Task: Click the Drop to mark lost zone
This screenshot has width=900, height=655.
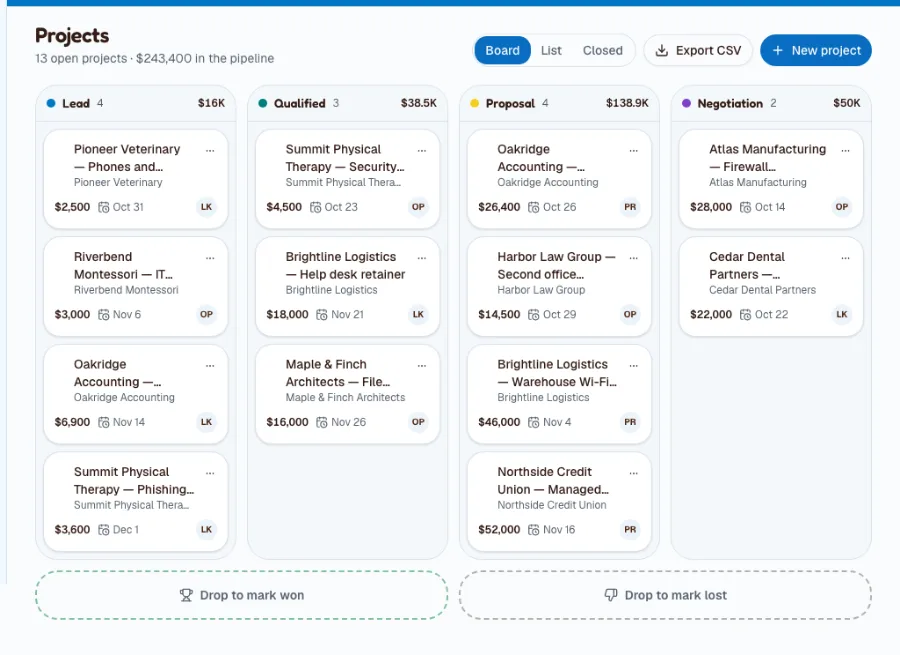Action: click(665, 595)
